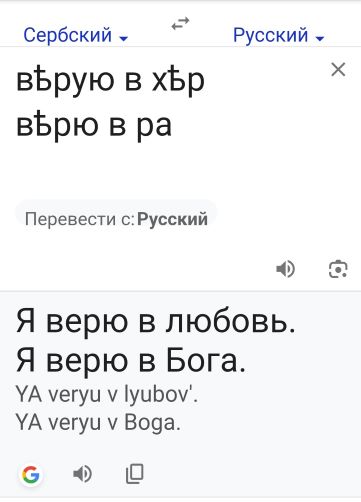Play audio of the Russian translation
Image resolution: width=361 pixels, height=502 pixels.
click(x=82, y=474)
